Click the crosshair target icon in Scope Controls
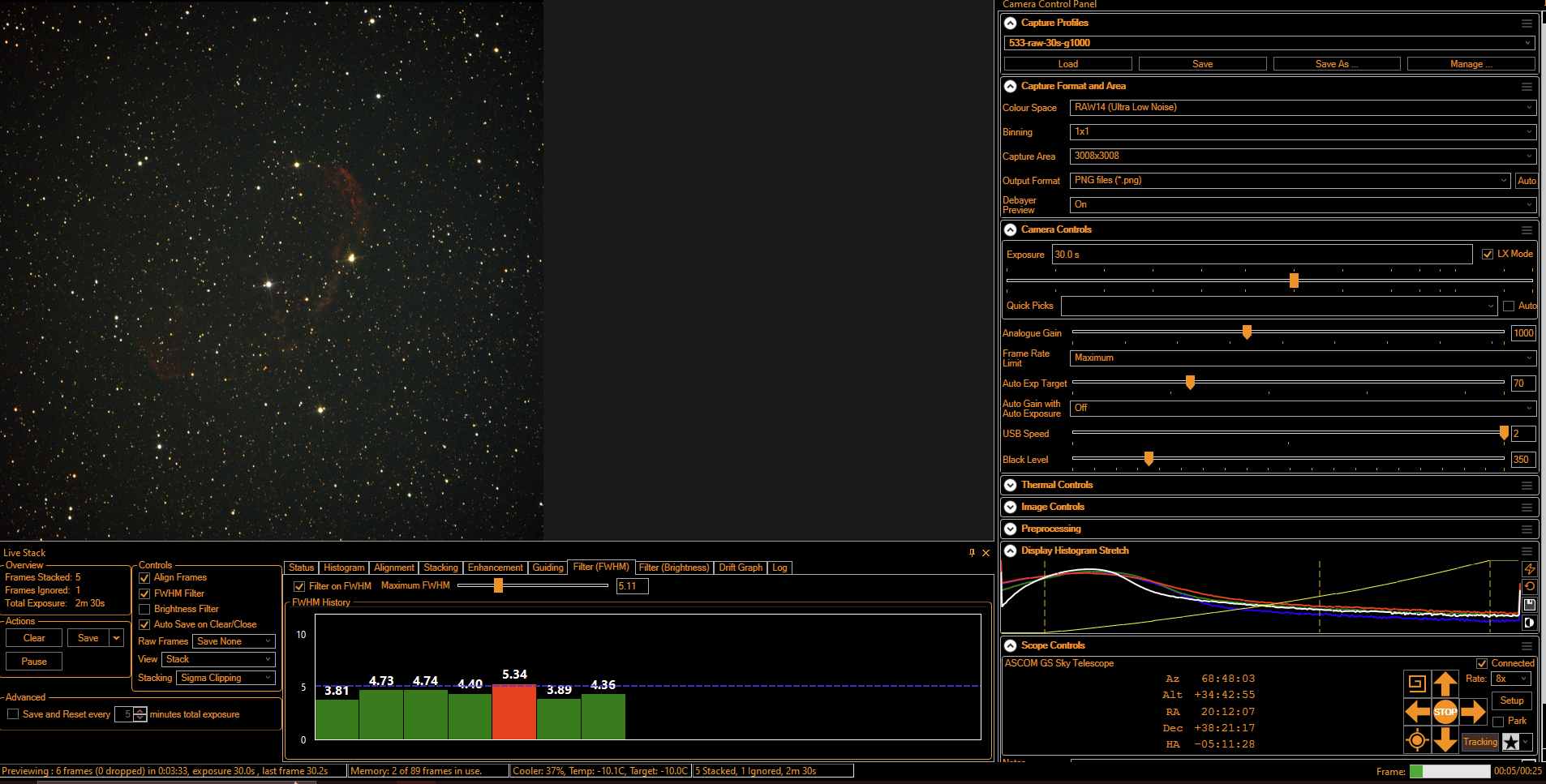Viewport: 1546px width, 784px height. [x=1417, y=739]
